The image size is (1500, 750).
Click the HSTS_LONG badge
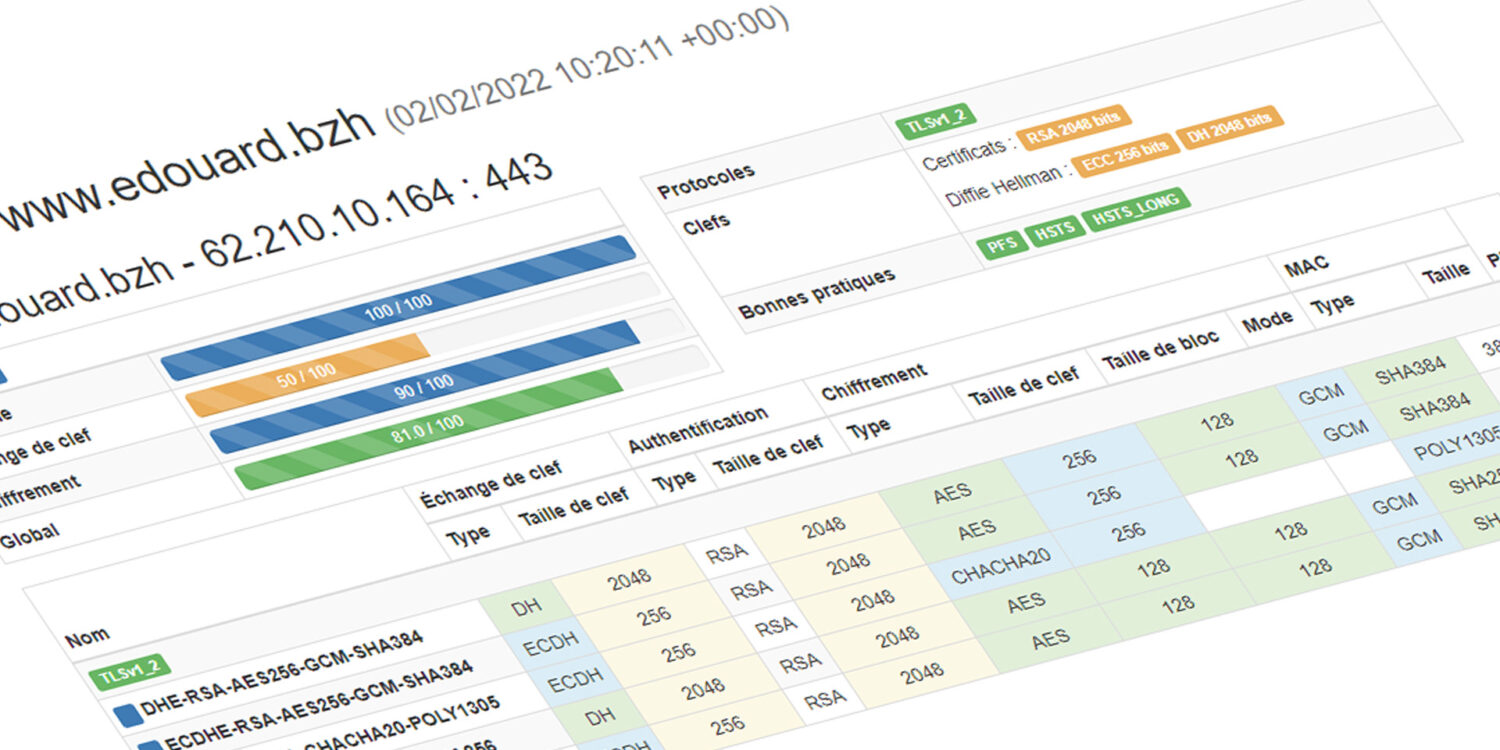click(x=1136, y=209)
